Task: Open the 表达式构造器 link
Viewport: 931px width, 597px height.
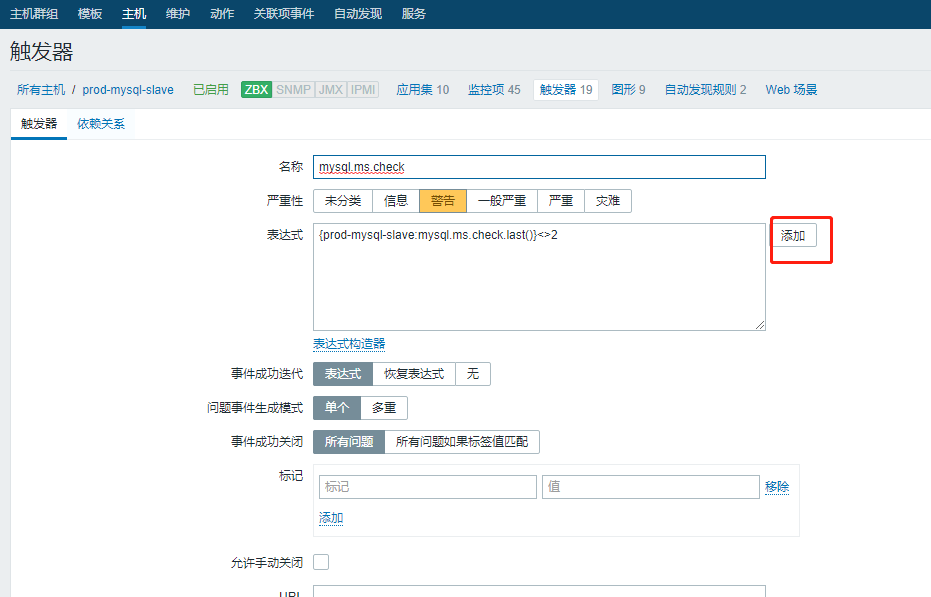Action: pyautogui.click(x=349, y=344)
